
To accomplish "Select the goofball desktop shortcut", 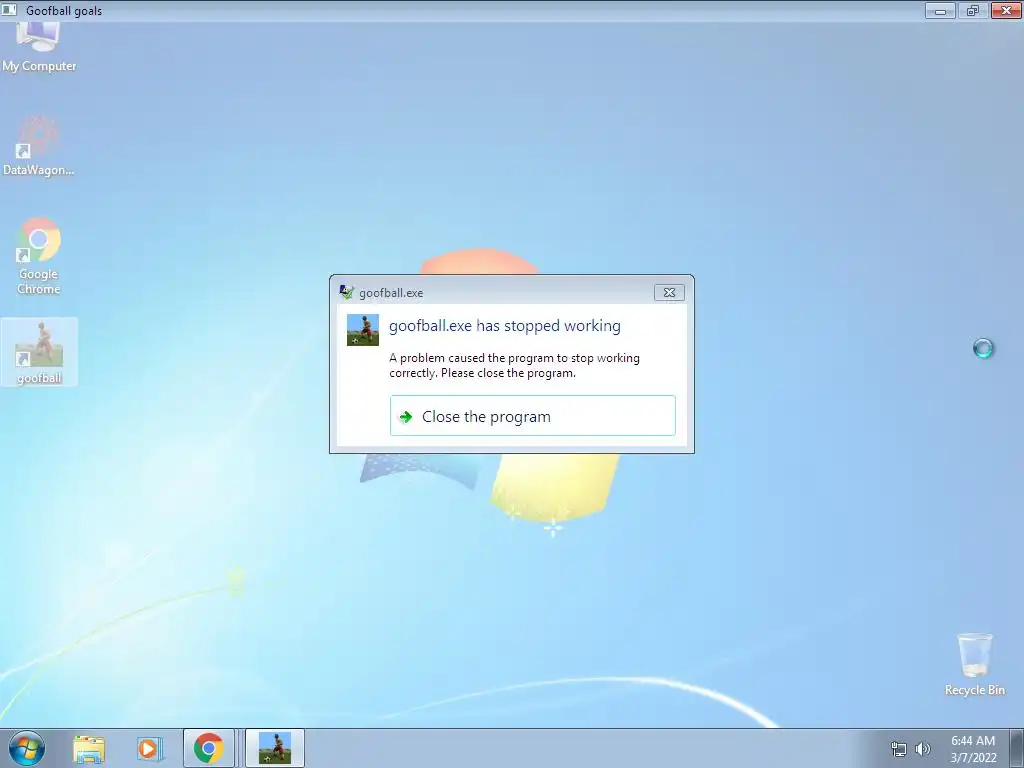I will pyautogui.click(x=39, y=352).
